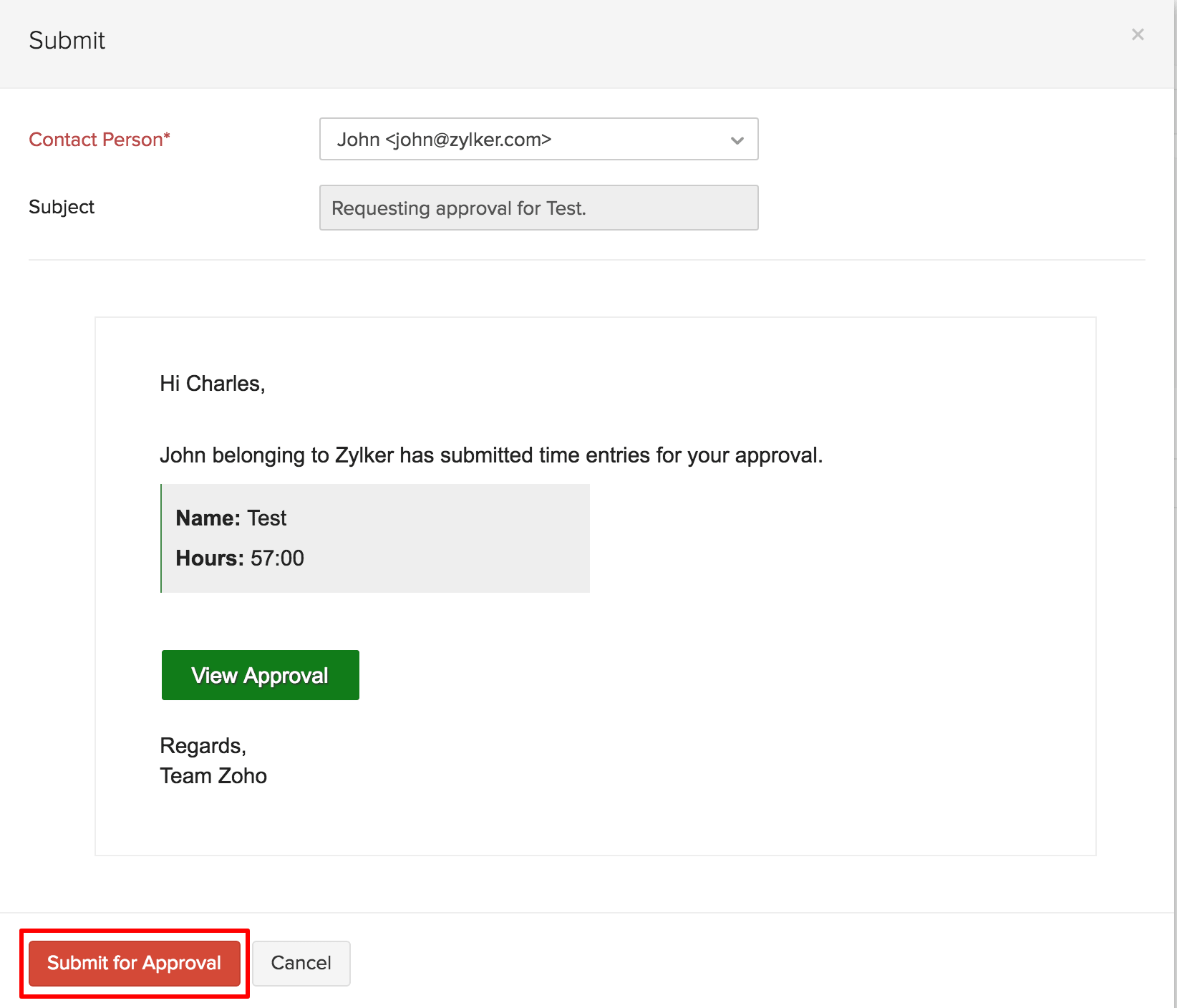Click the Subject label
1177x1008 pixels.
tap(62, 207)
